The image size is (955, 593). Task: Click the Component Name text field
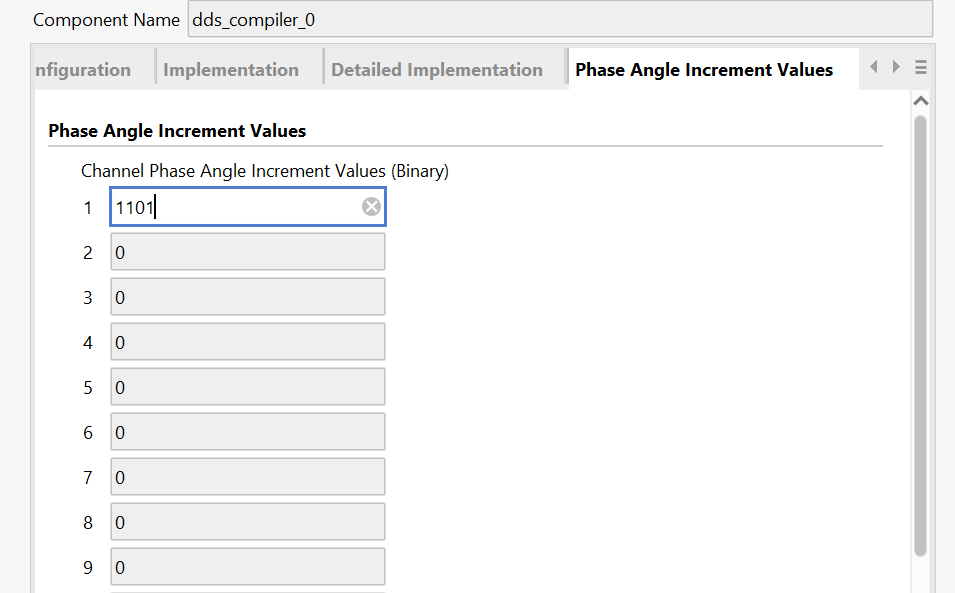pyautogui.click(x=559, y=20)
